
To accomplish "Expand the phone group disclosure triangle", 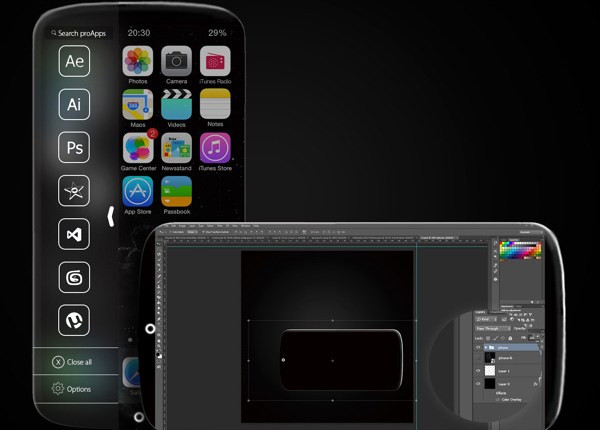I will click(486, 347).
